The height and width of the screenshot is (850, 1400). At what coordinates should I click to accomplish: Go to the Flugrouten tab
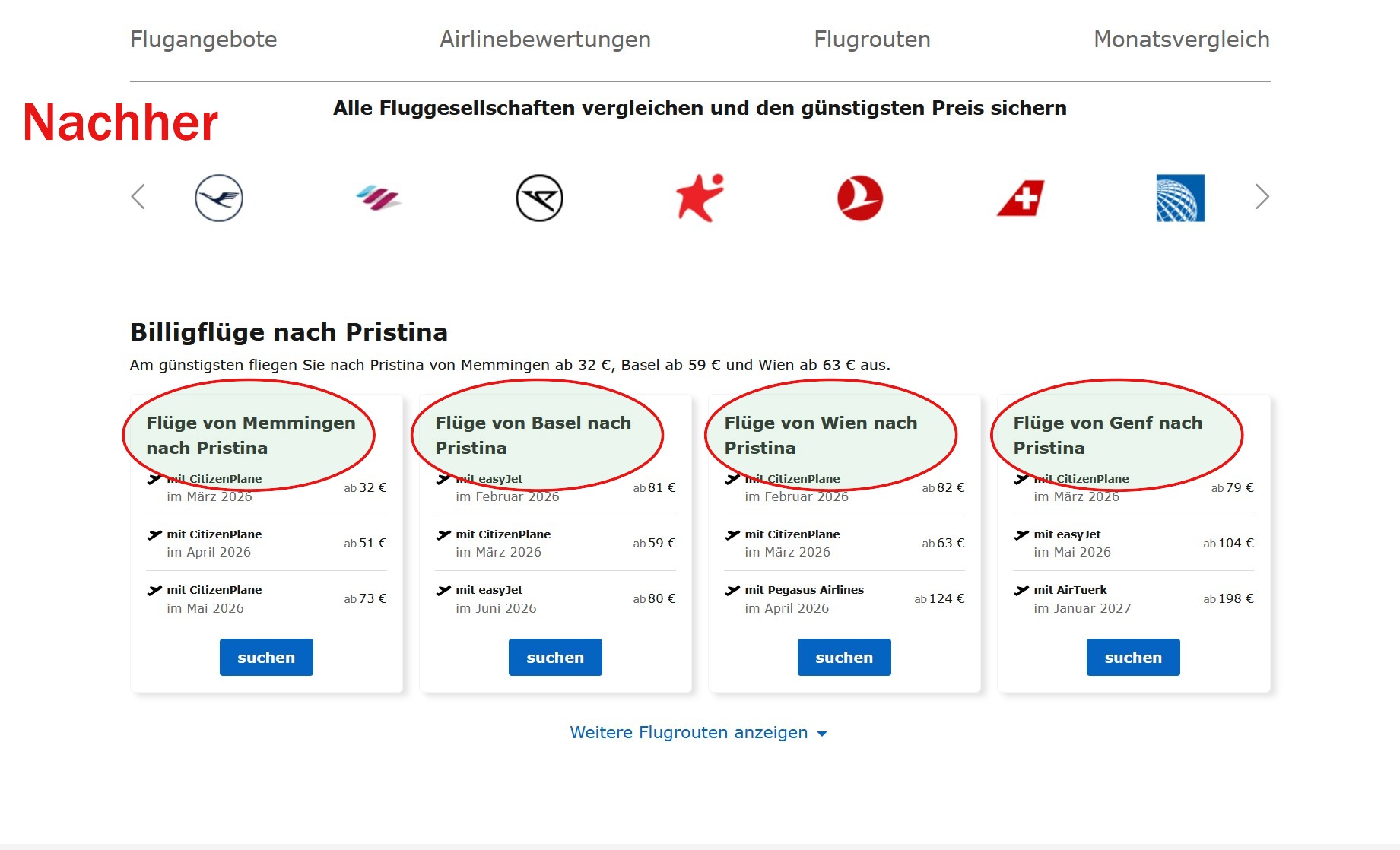[871, 40]
